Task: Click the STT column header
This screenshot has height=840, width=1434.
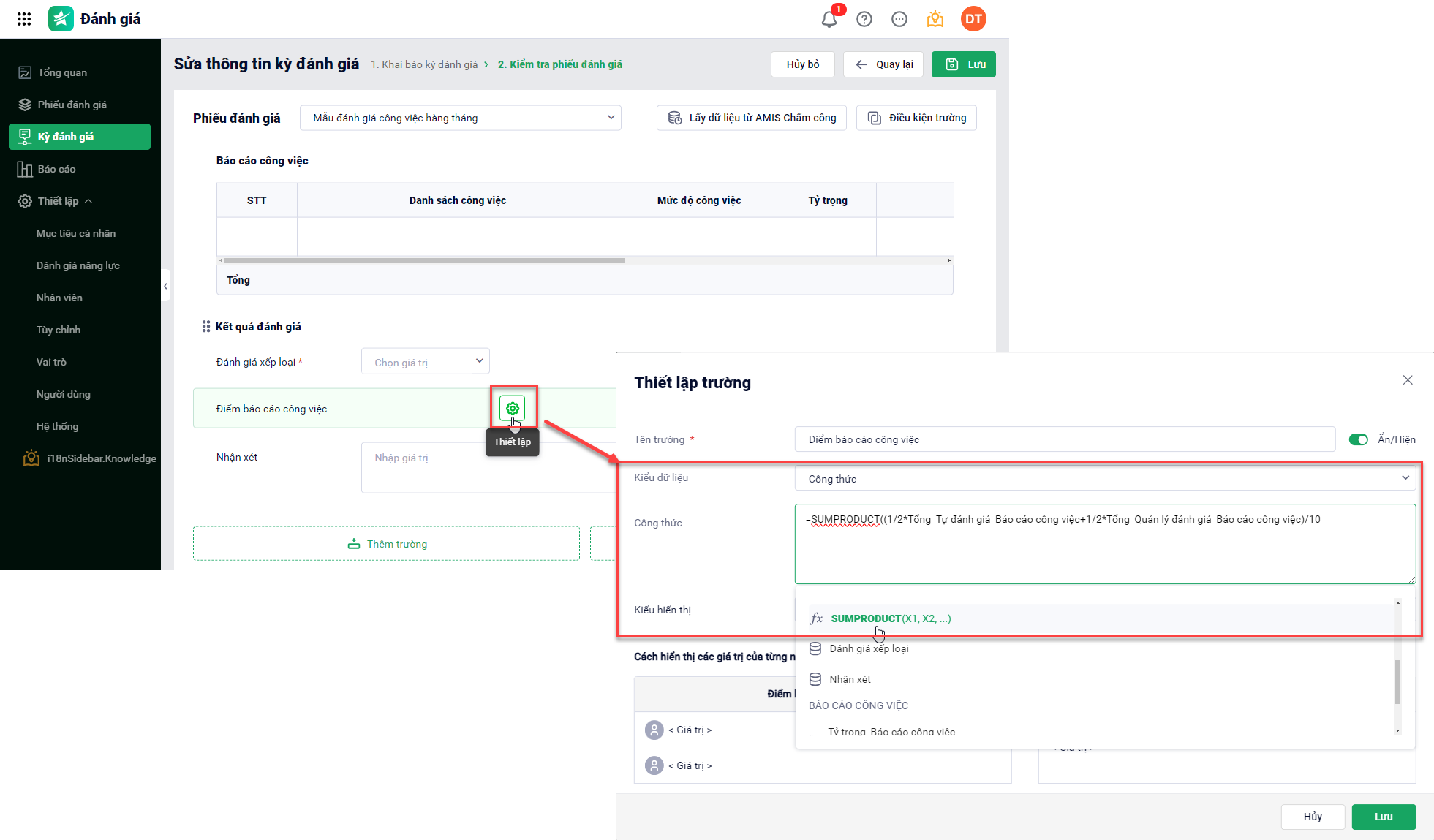Action: [x=257, y=200]
